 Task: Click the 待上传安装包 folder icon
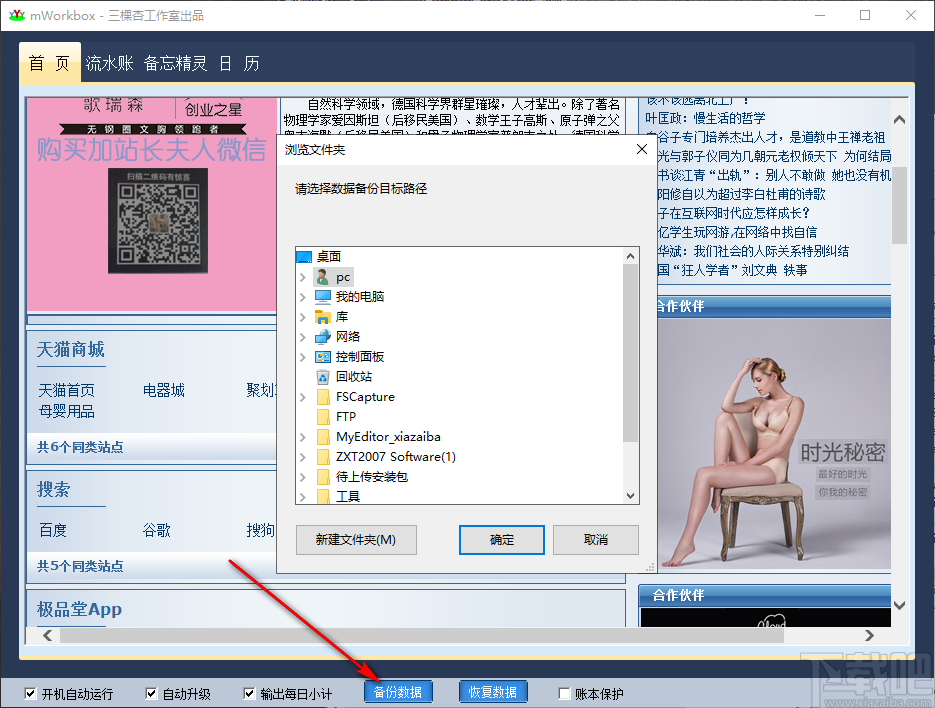[x=323, y=477]
